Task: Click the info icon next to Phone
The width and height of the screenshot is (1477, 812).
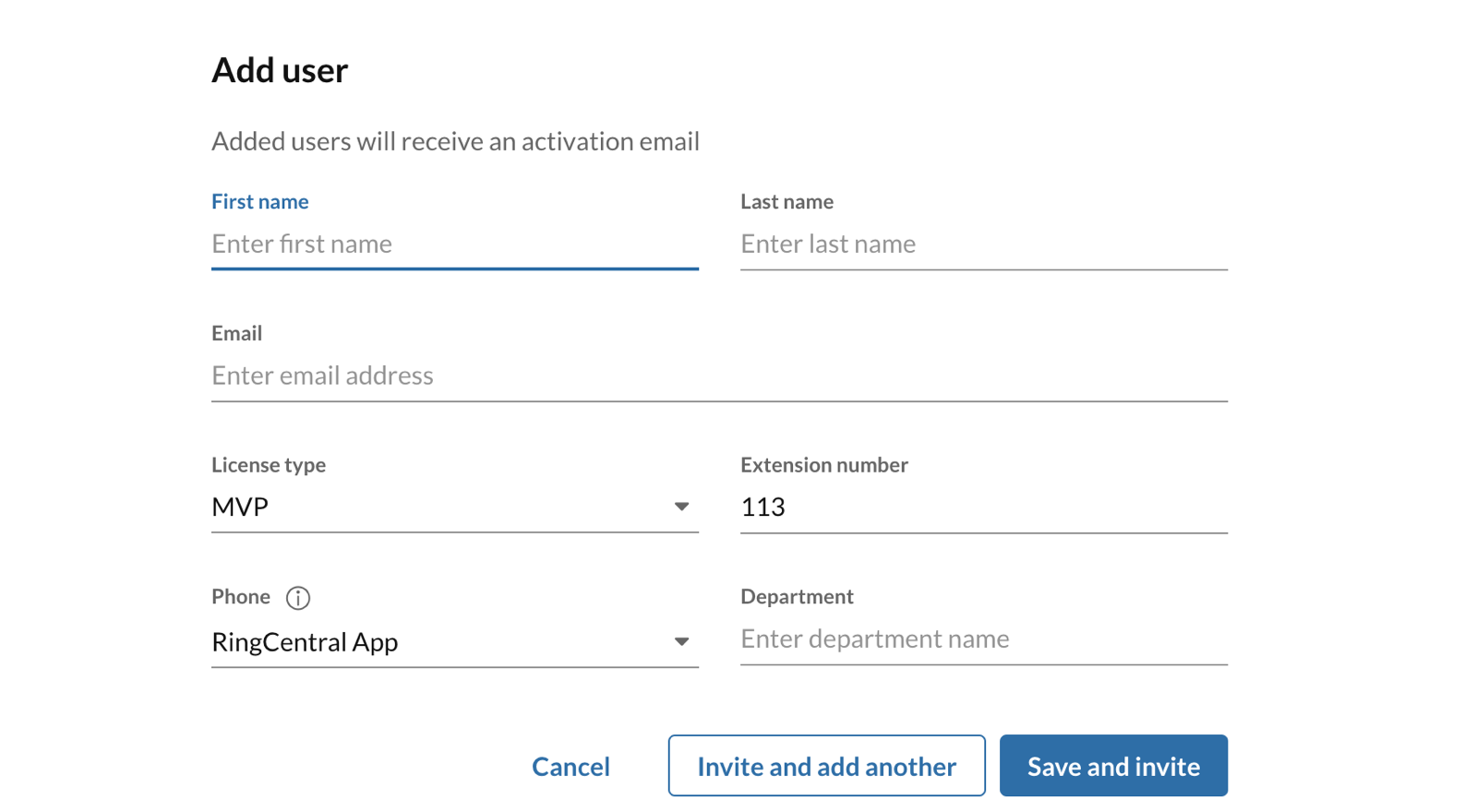Action: [297, 598]
